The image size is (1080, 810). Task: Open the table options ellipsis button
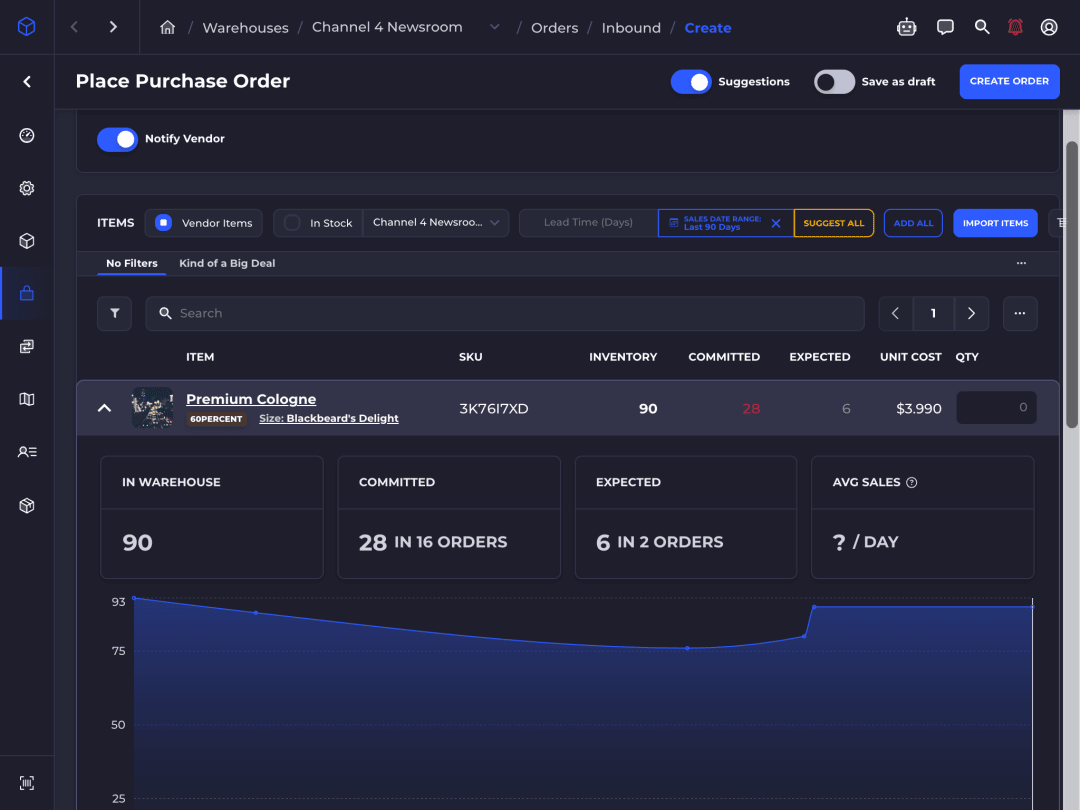click(1020, 313)
